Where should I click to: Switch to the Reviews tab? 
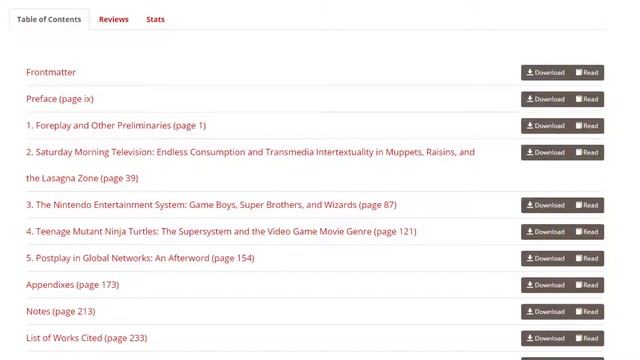click(x=113, y=19)
